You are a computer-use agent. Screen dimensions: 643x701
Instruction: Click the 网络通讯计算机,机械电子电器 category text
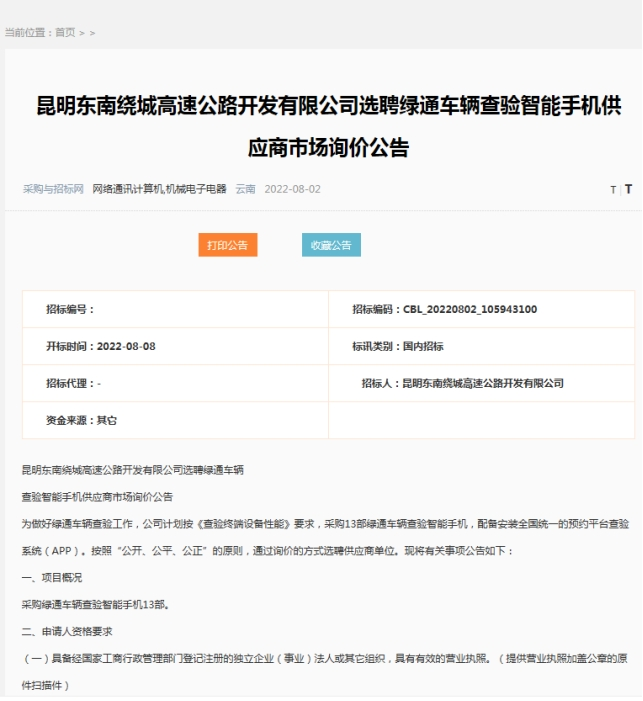coord(159,189)
